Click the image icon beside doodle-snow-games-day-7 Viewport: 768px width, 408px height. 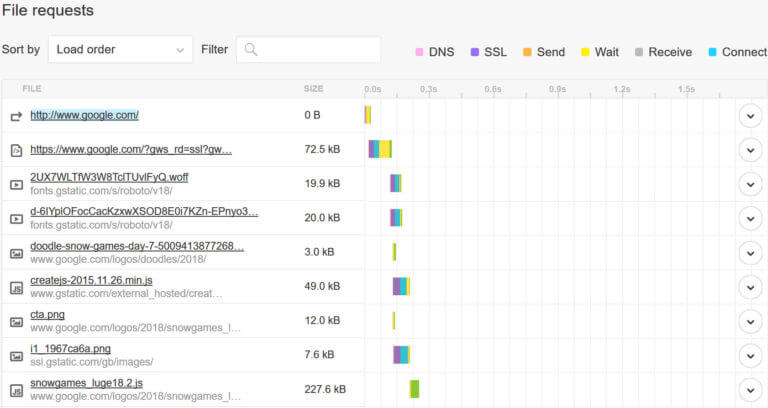click(16, 253)
